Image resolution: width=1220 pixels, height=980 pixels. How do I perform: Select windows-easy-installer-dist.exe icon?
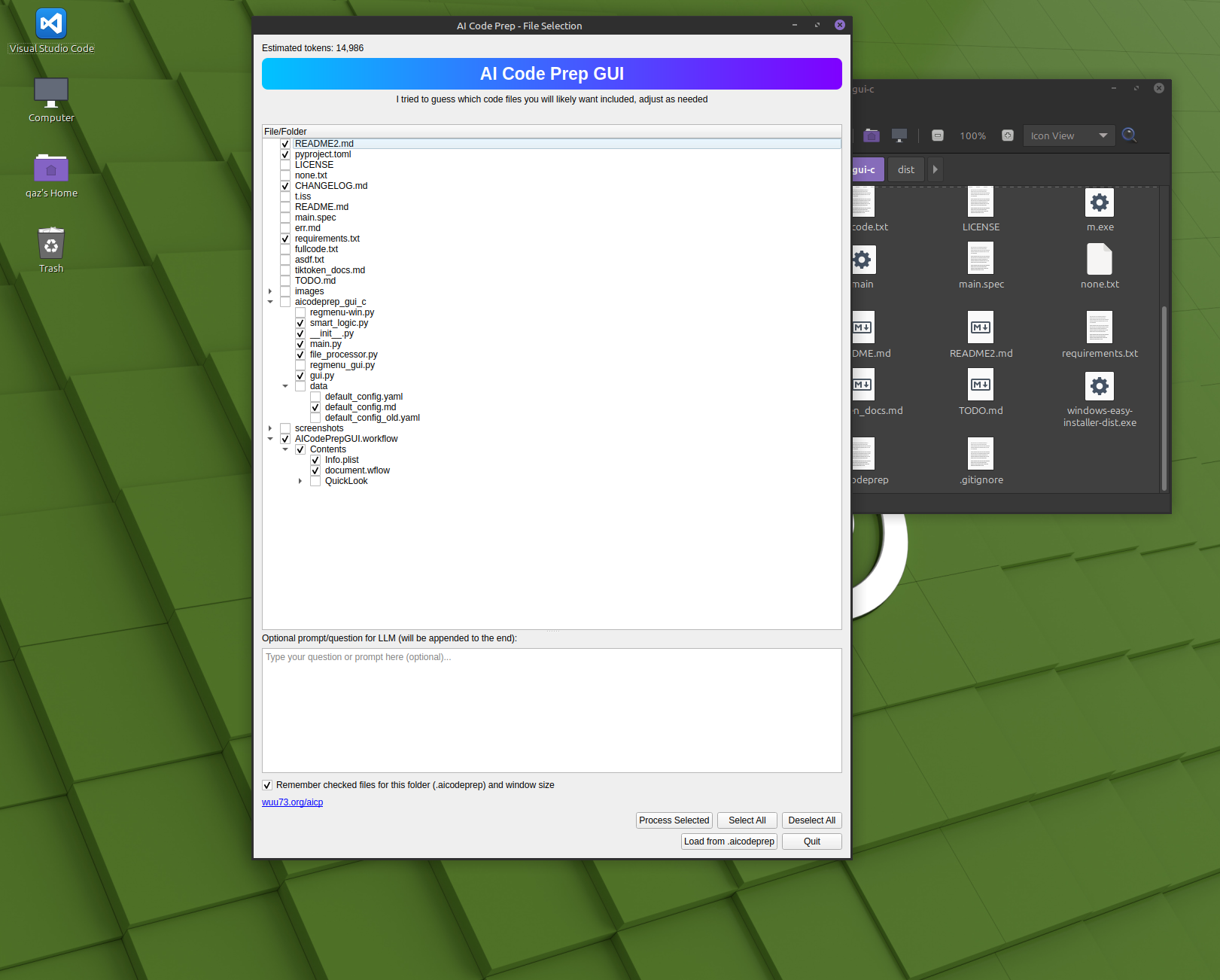1100,386
